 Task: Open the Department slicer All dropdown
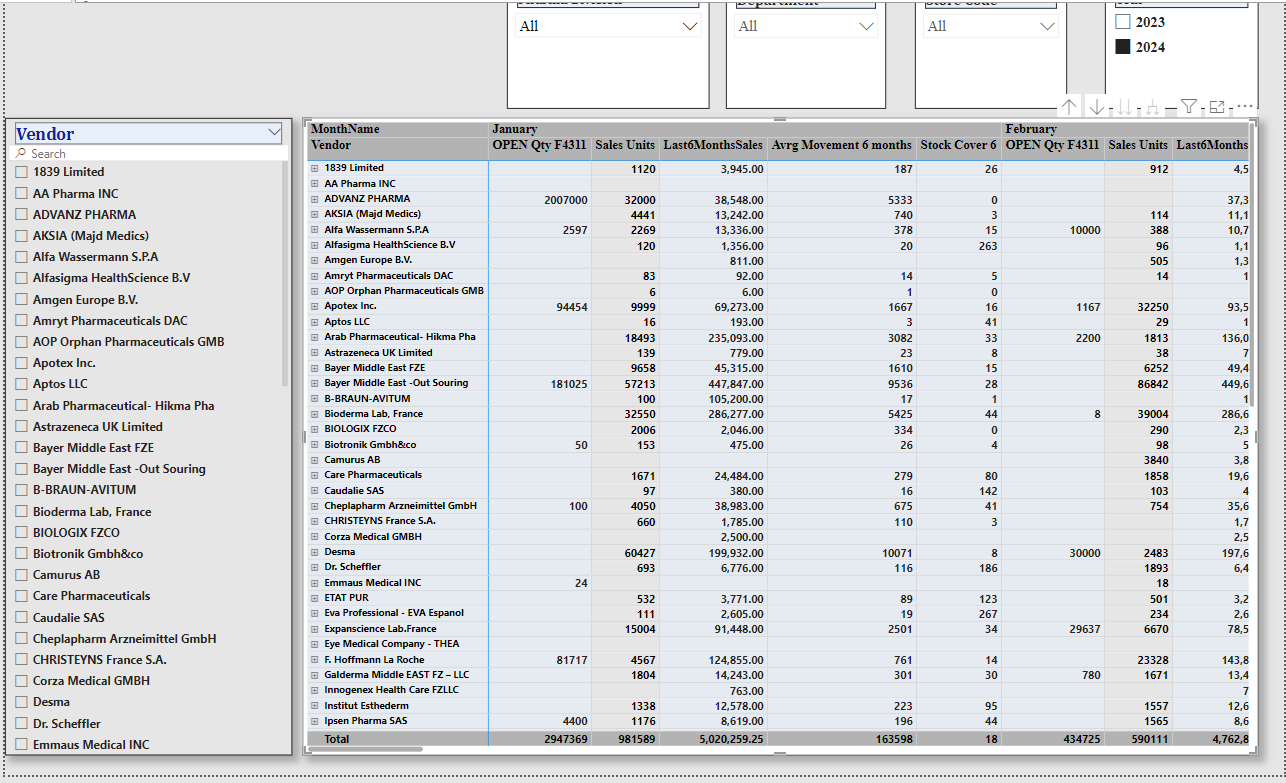point(807,27)
